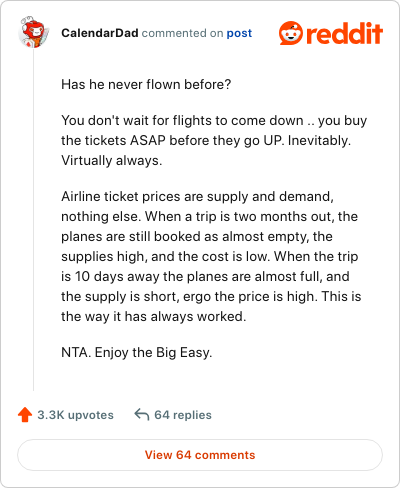Click the paragraph starting "You don't wait for flights"

click(x=214, y=140)
